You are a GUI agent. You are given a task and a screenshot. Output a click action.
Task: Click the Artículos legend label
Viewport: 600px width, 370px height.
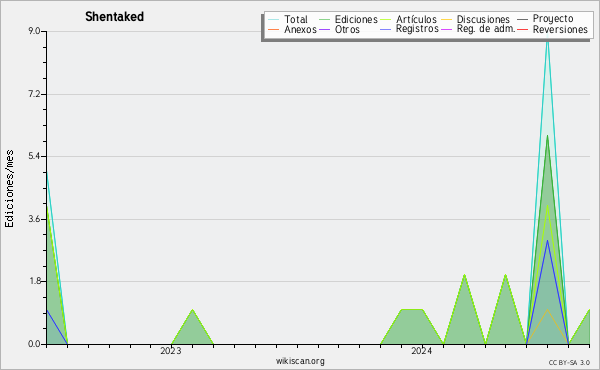416,19
